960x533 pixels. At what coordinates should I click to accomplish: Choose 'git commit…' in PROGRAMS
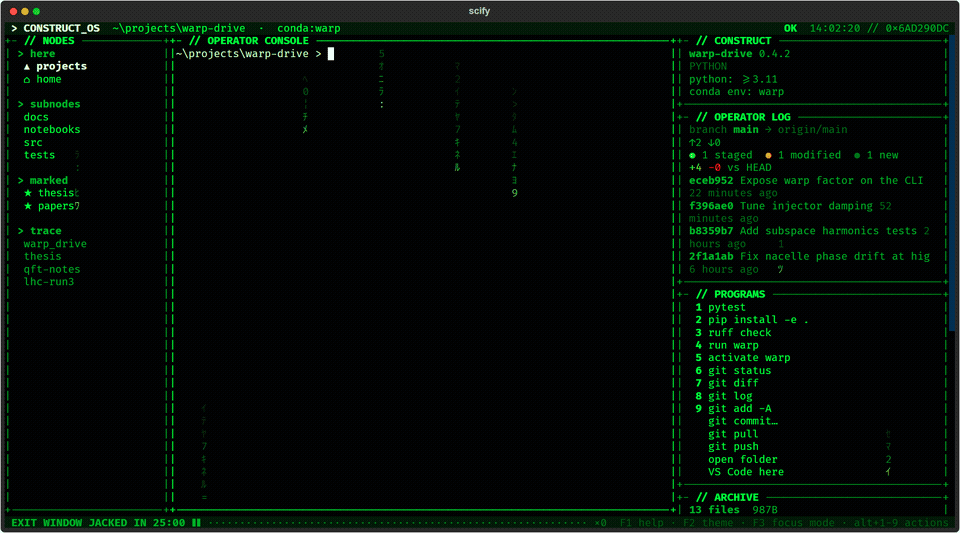point(743,421)
